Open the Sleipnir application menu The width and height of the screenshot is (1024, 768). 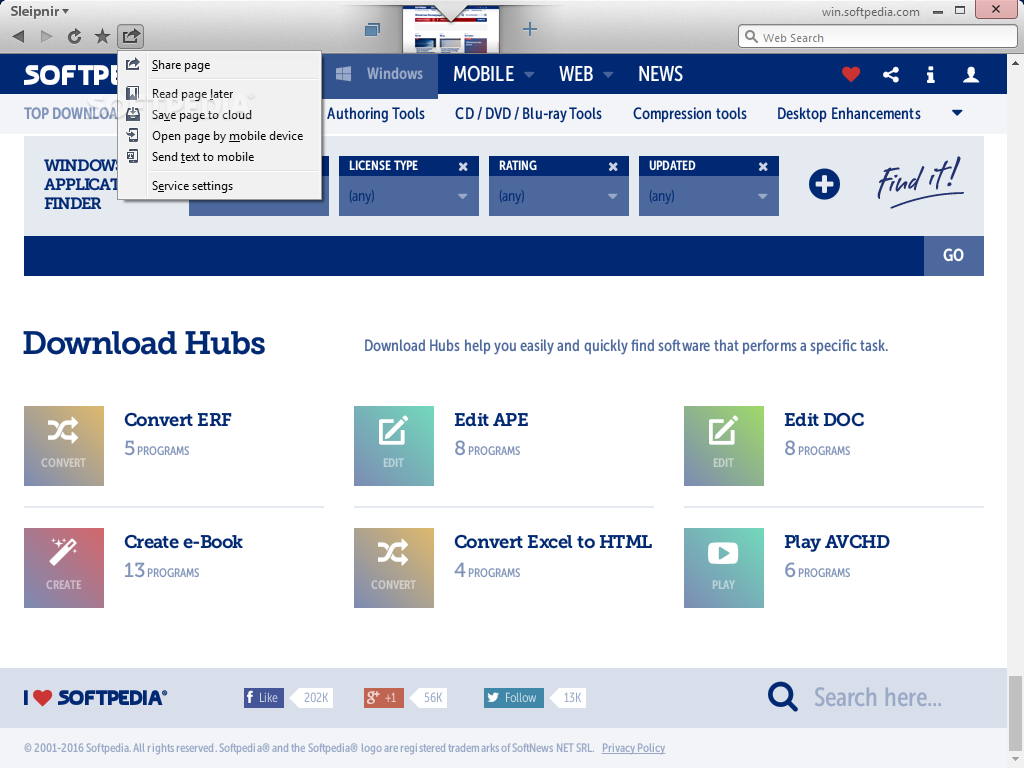click(x=39, y=11)
